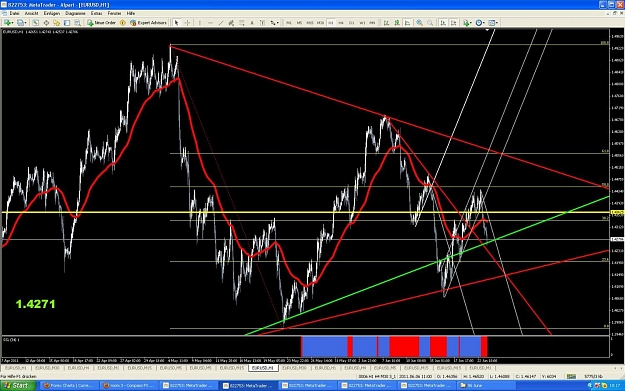Click the taskbar system clock
The image size is (625, 391).
click(x=615, y=385)
